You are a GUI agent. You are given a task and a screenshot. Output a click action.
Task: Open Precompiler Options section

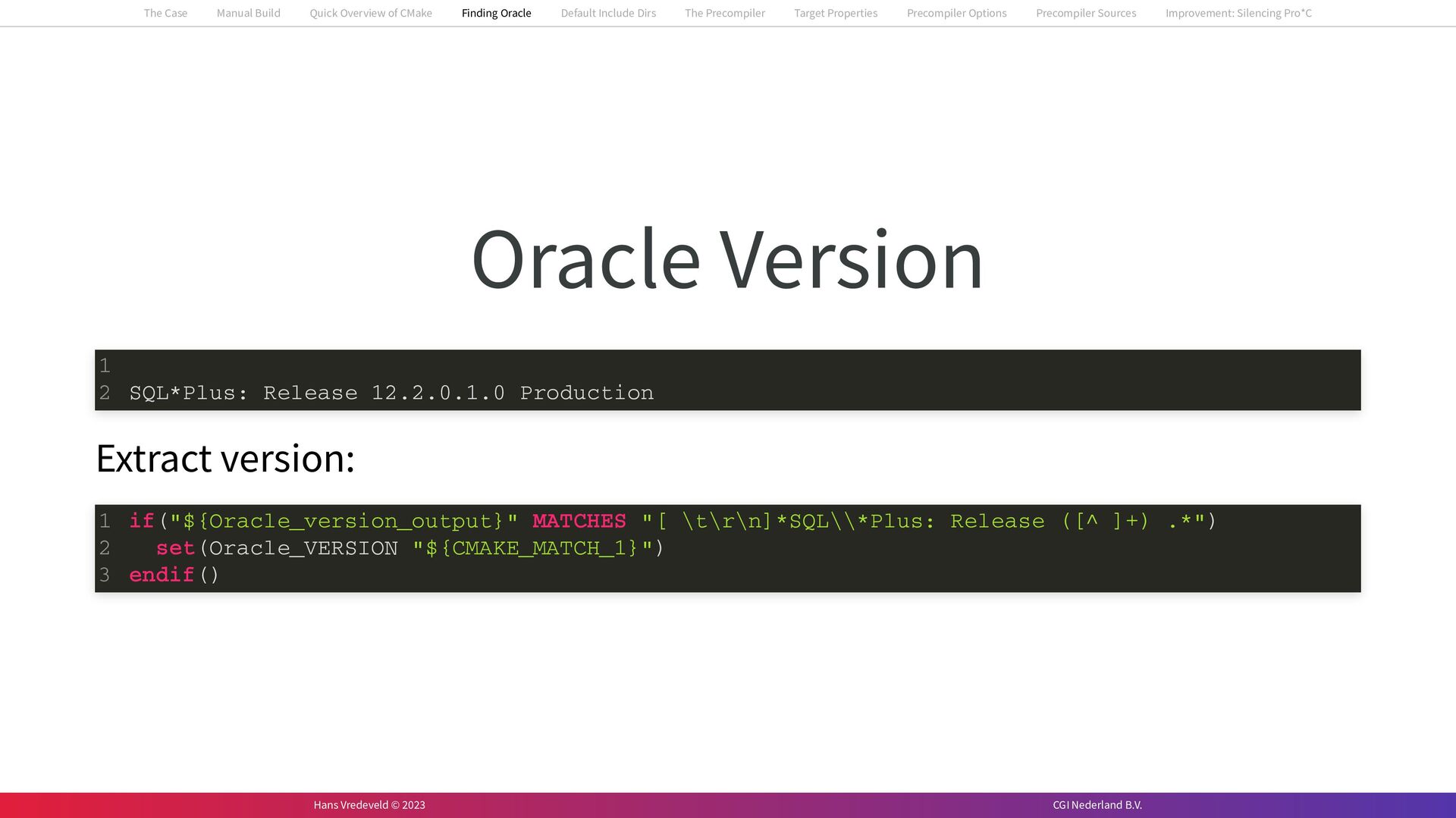click(957, 13)
